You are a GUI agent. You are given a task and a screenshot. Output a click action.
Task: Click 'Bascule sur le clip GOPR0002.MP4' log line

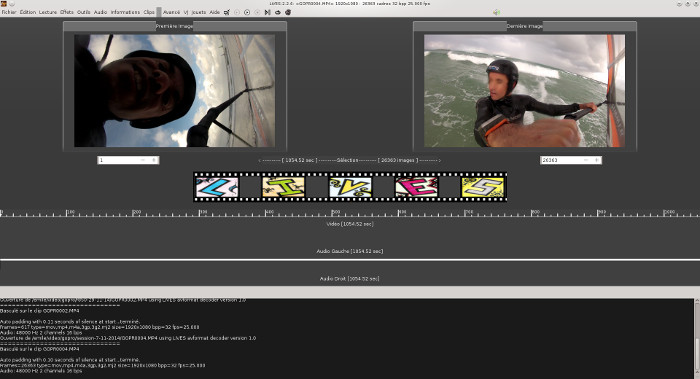point(39,311)
